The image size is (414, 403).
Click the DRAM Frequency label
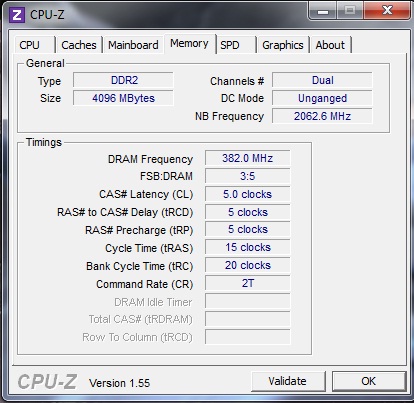coord(150,159)
